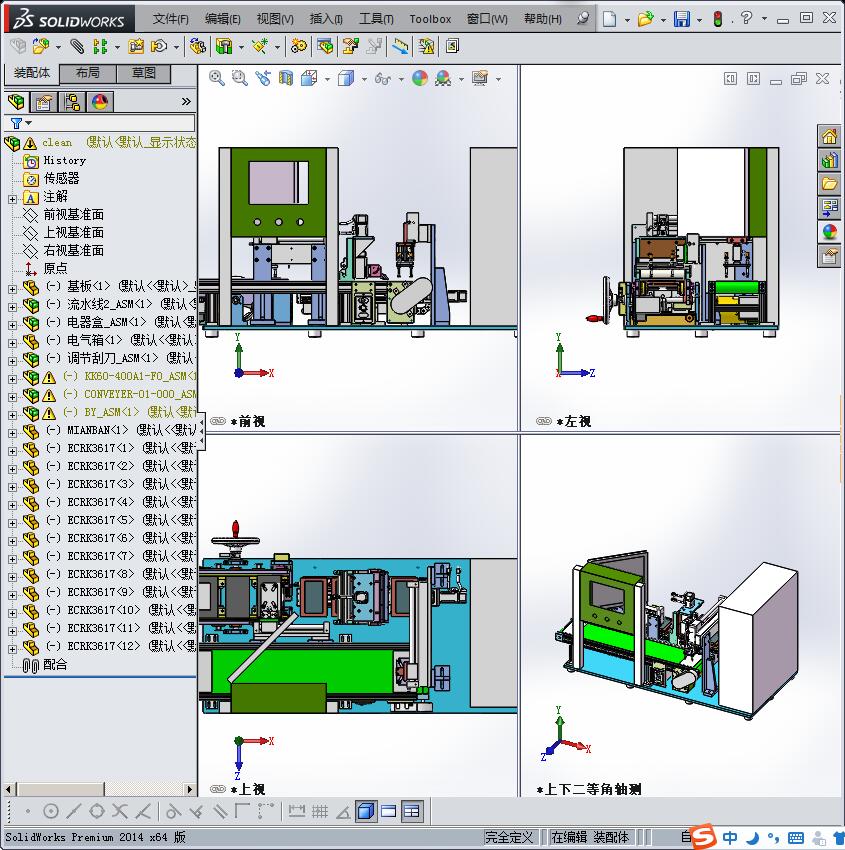Click the Assembly Features icon
Viewport: 845px width, 850px height.
[224, 47]
